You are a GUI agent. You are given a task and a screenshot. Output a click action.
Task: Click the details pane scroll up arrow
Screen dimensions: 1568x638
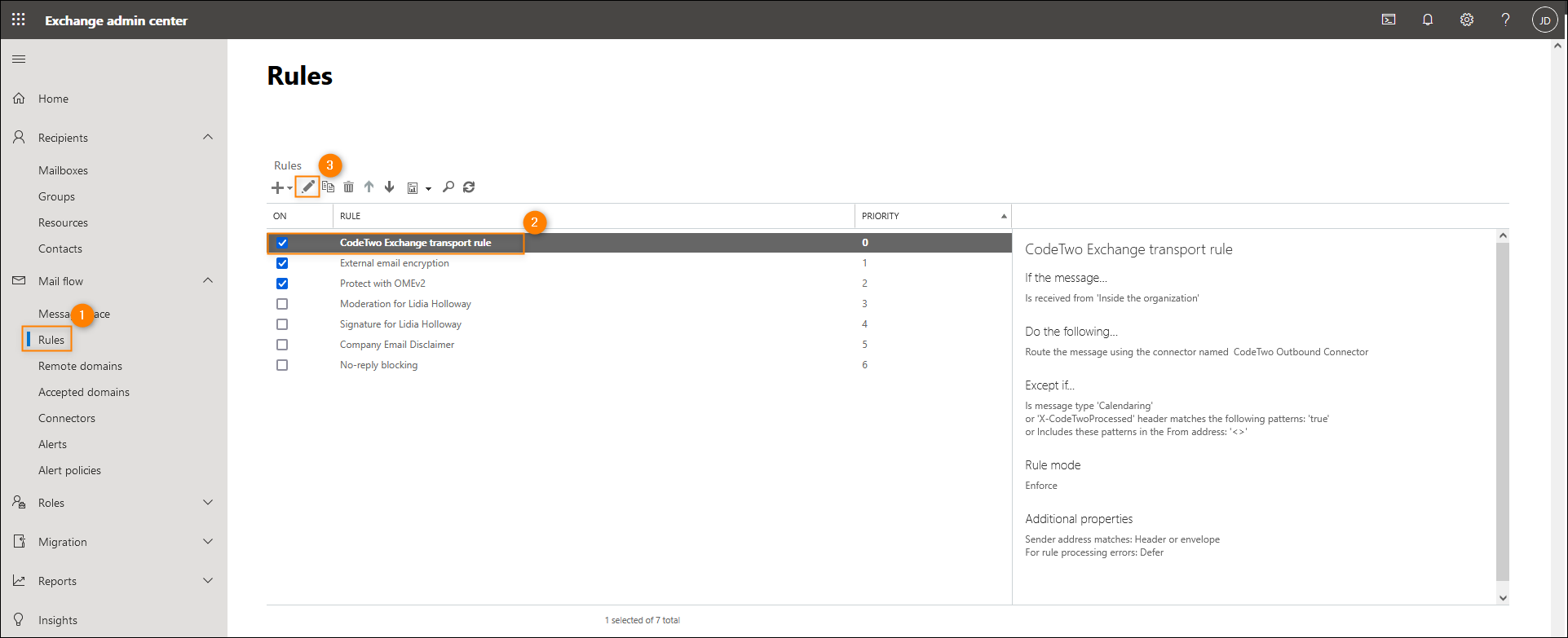click(x=1503, y=235)
